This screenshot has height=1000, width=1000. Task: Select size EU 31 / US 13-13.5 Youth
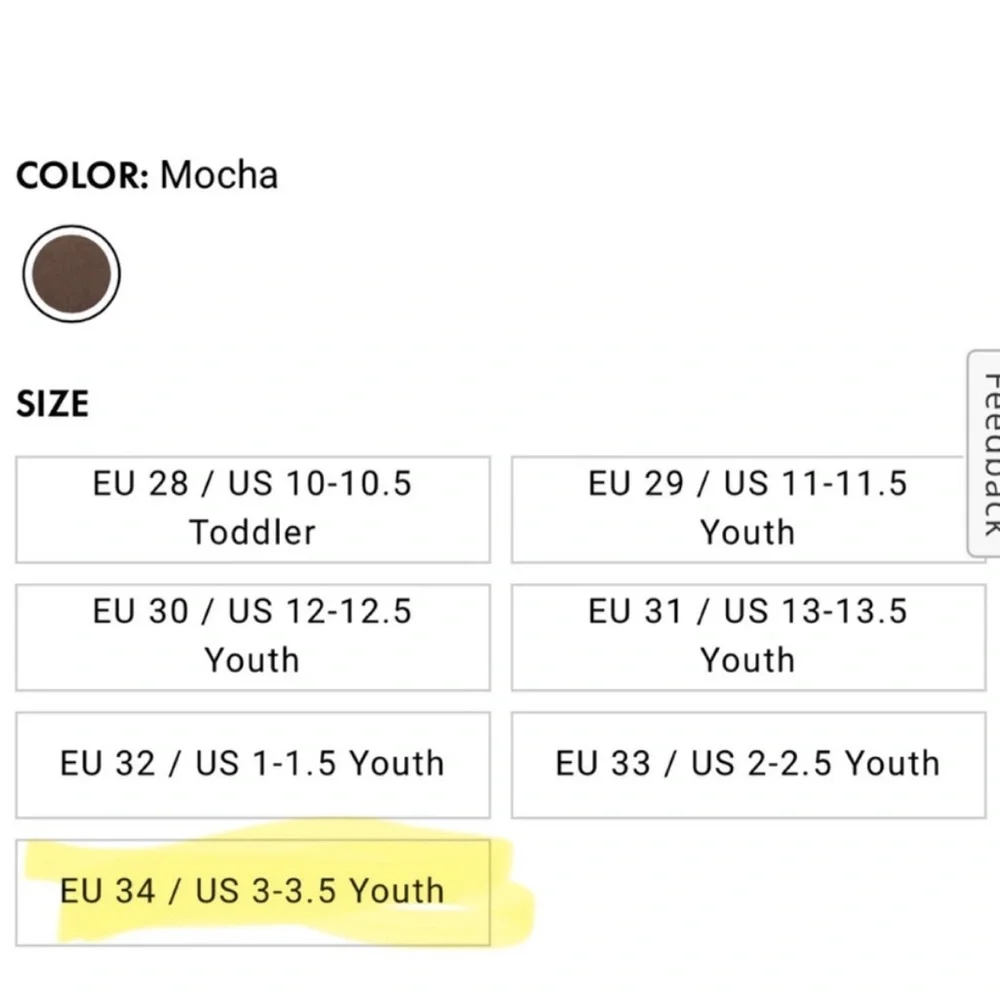click(747, 637)
